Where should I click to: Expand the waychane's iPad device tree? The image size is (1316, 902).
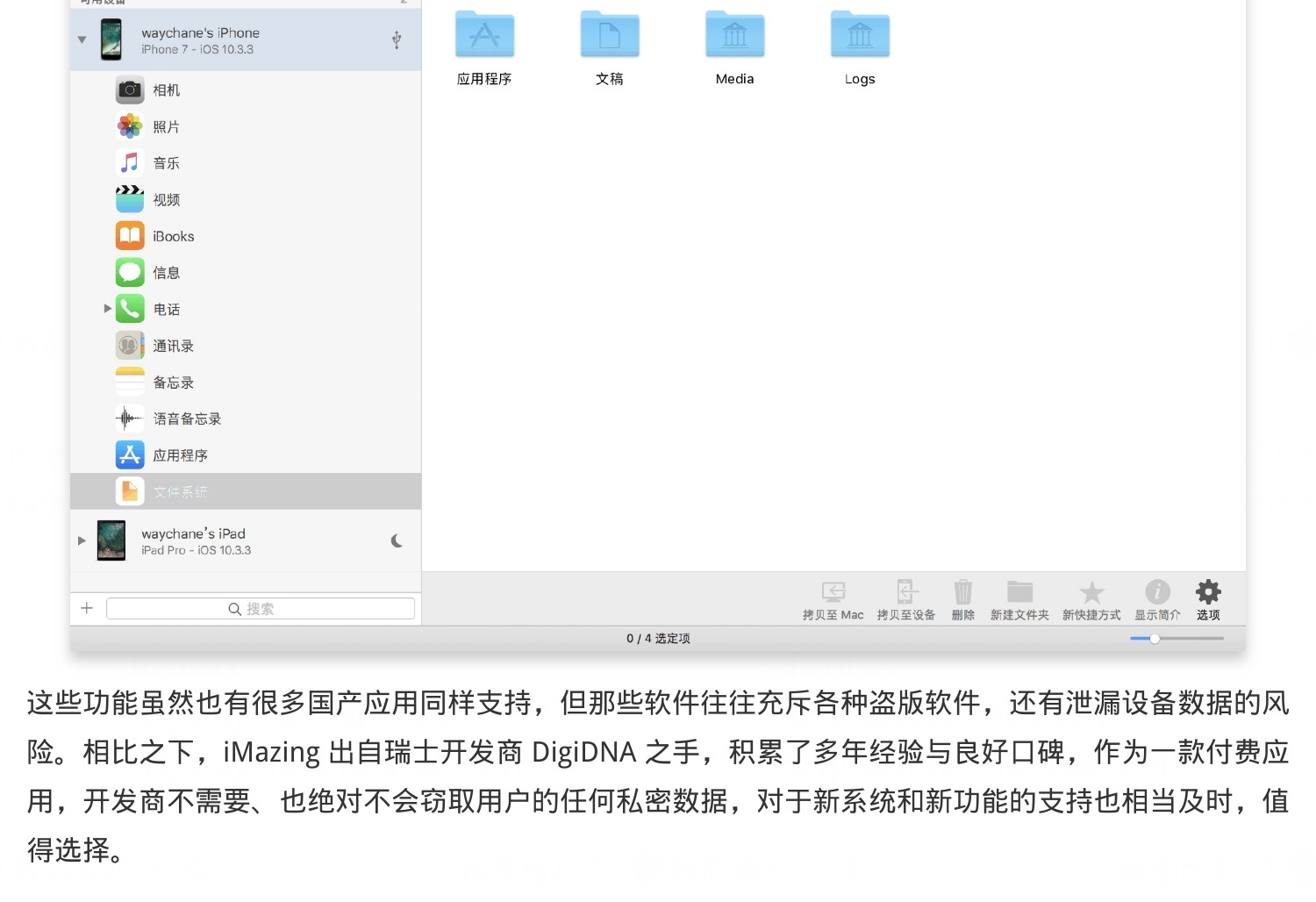click(82, 540)
